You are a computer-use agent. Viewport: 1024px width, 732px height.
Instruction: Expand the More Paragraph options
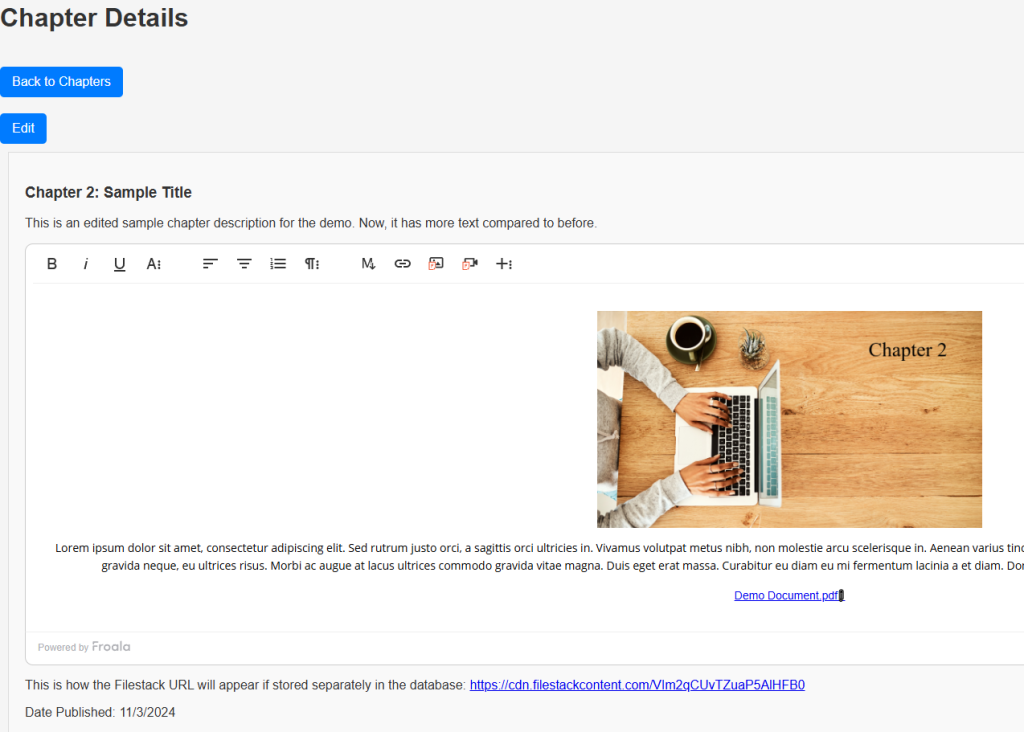click(312, 264)
